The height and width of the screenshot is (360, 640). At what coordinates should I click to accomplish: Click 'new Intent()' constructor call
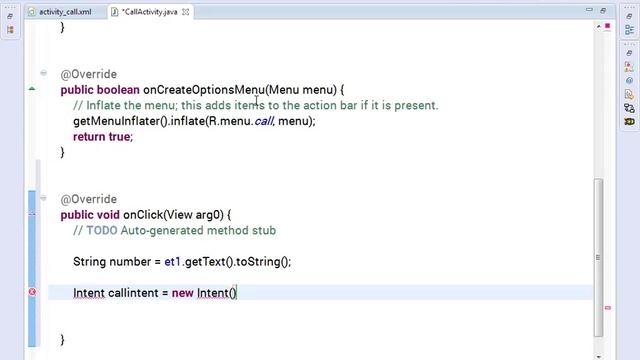point(204,293)
